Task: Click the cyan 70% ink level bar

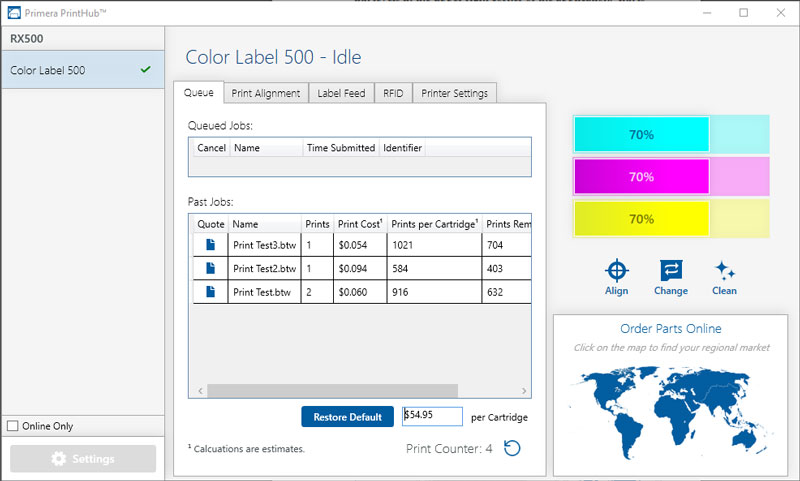Action: [x=671, y=135]
